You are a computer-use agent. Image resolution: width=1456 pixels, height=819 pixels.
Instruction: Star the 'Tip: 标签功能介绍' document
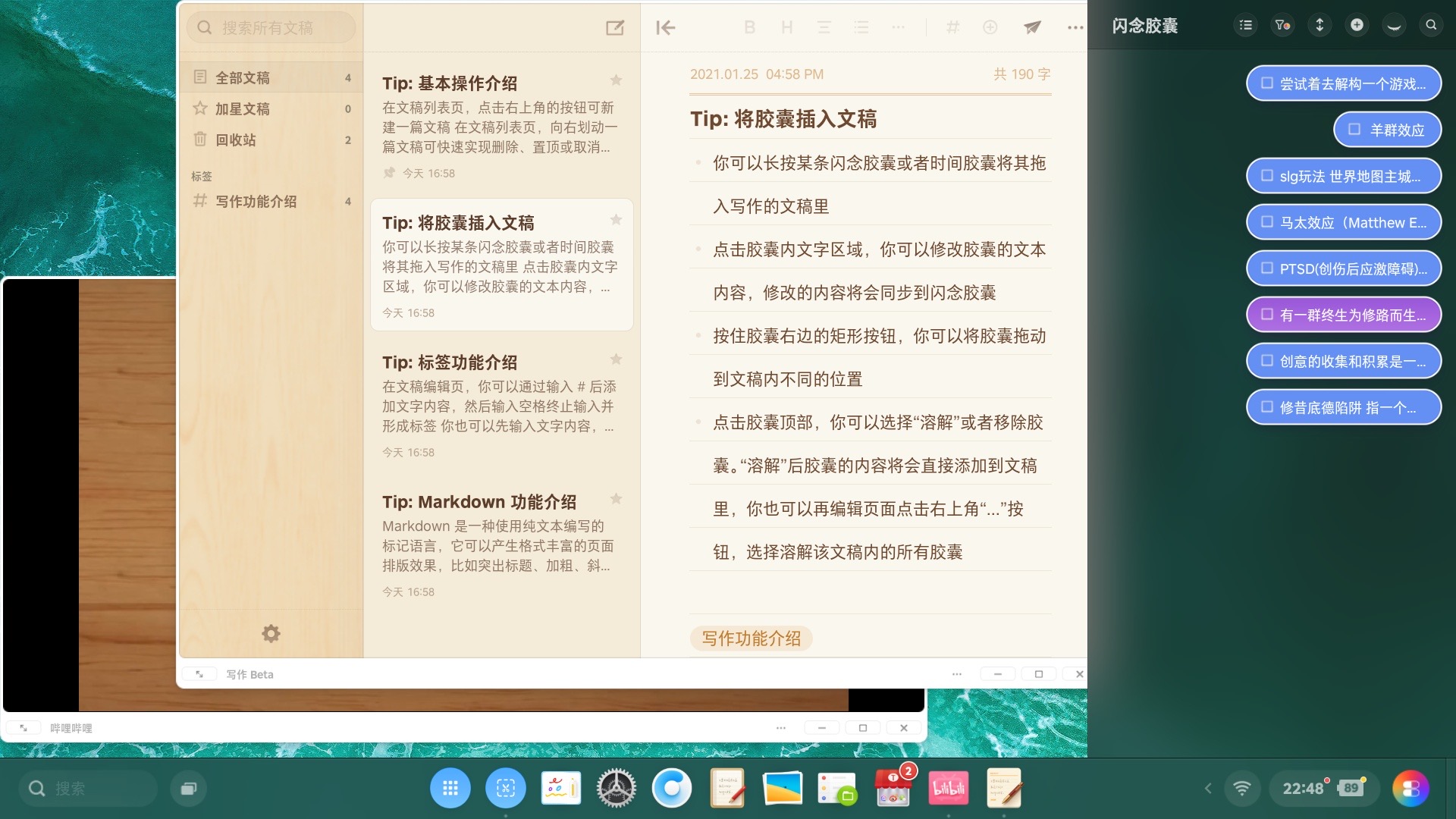pos(616,359)
